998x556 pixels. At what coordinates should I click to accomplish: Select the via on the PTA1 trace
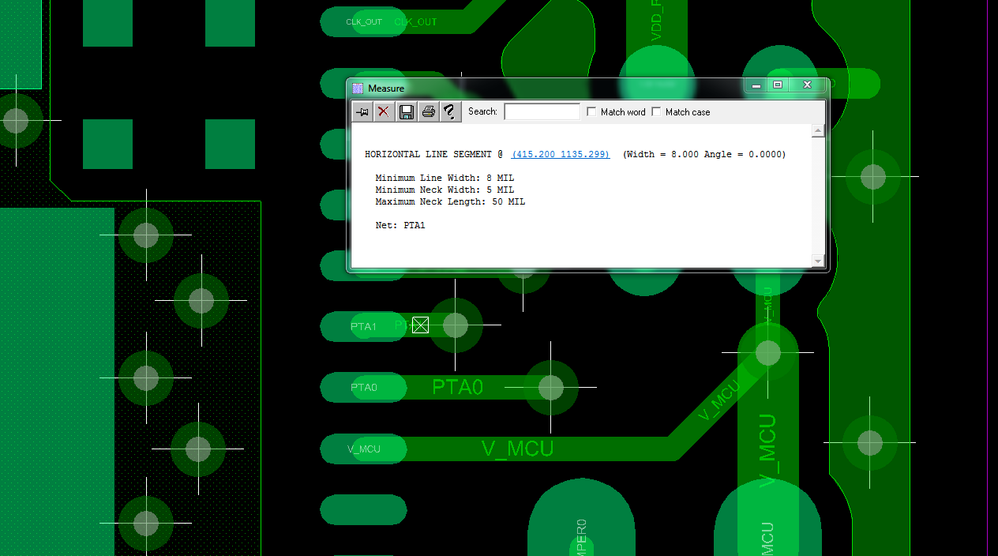(x=455, y=325)
